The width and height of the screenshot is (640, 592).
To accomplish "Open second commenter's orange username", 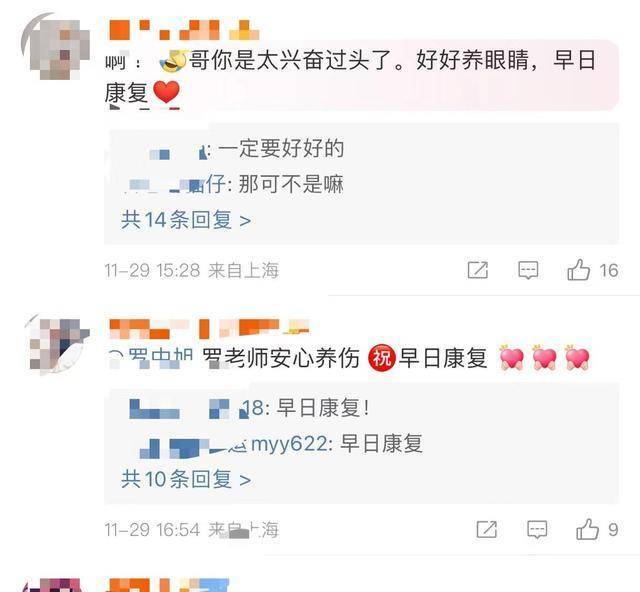I will pyautogui.click(x=209, y=329).
